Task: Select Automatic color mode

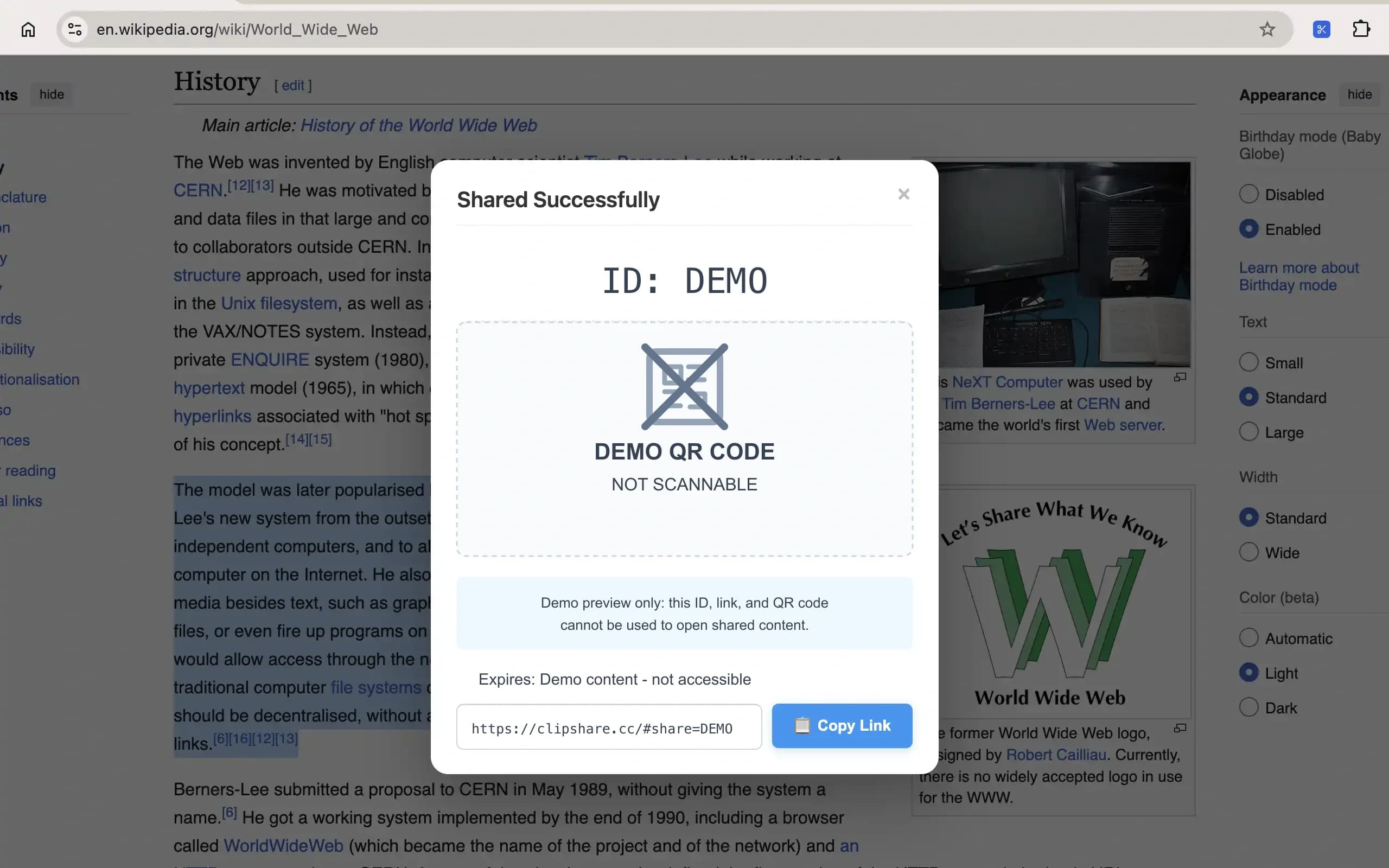Action: click(1248, 638)
